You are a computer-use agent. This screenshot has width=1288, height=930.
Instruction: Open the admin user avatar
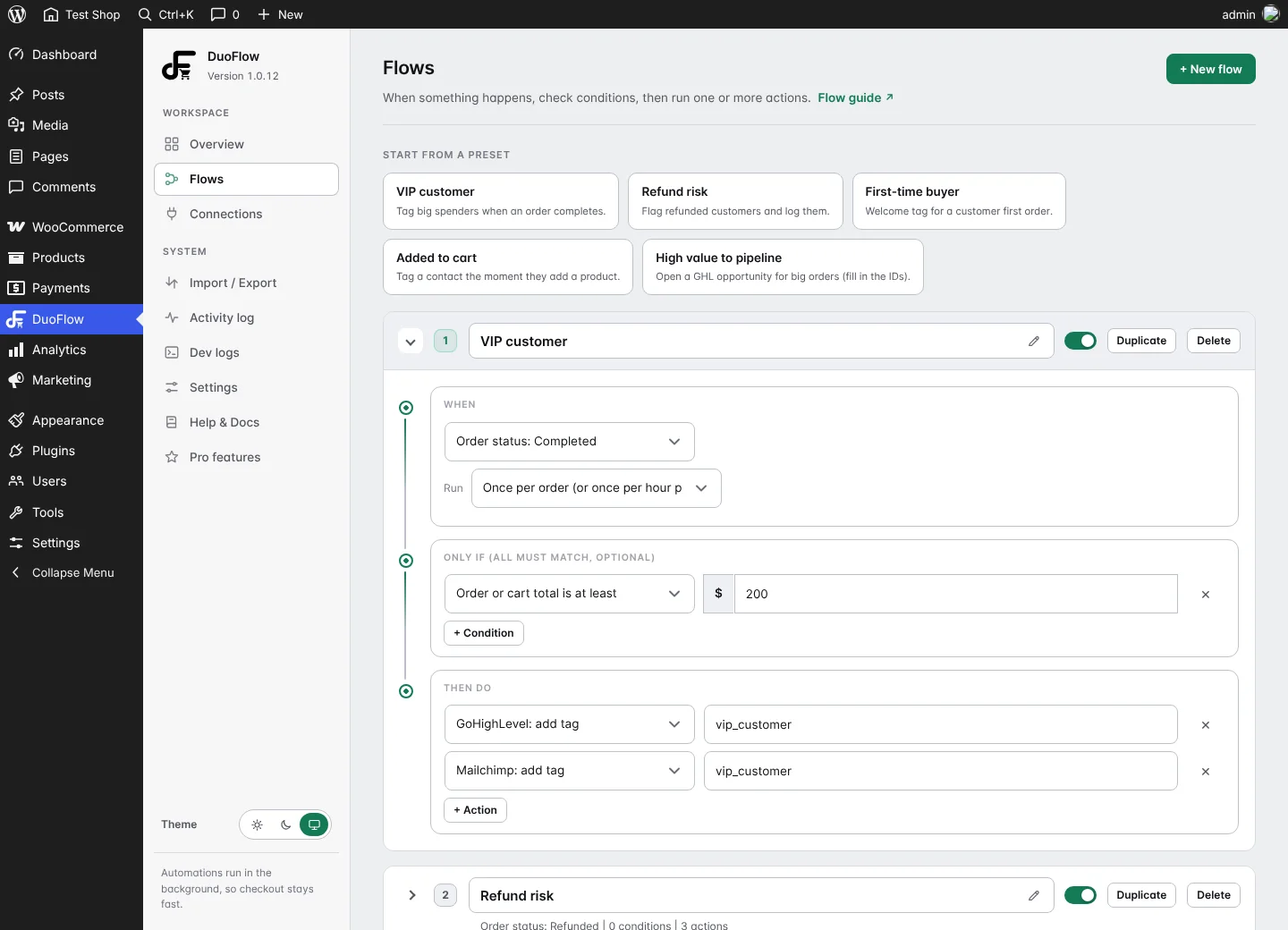pyautogui.click(x=1271, y=14)
